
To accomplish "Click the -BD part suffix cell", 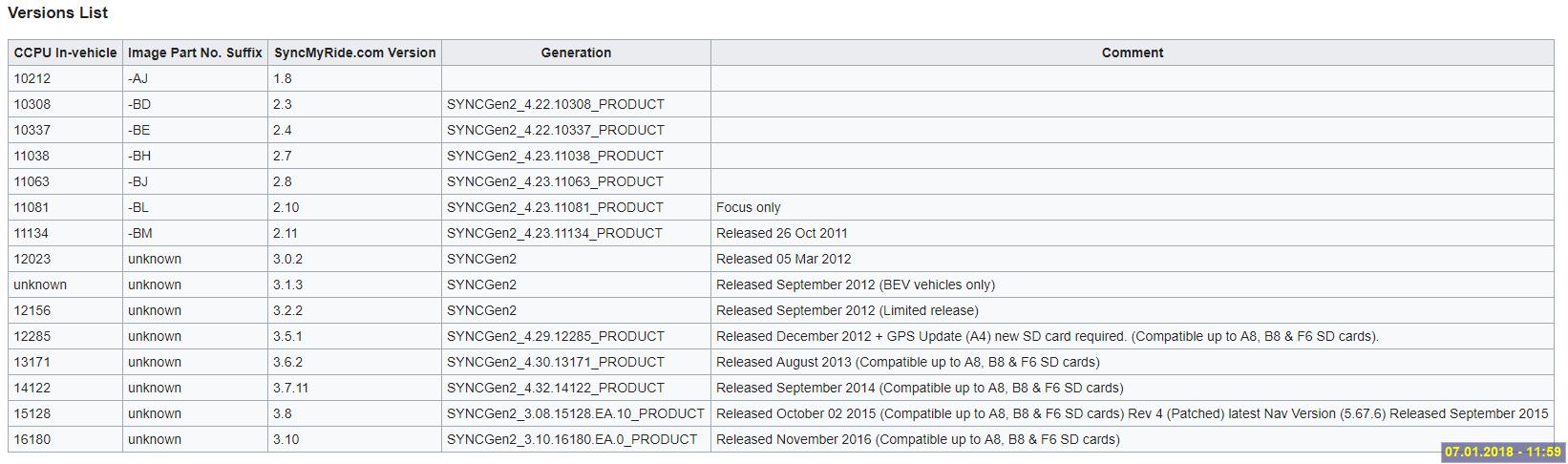I will point(195,104).
